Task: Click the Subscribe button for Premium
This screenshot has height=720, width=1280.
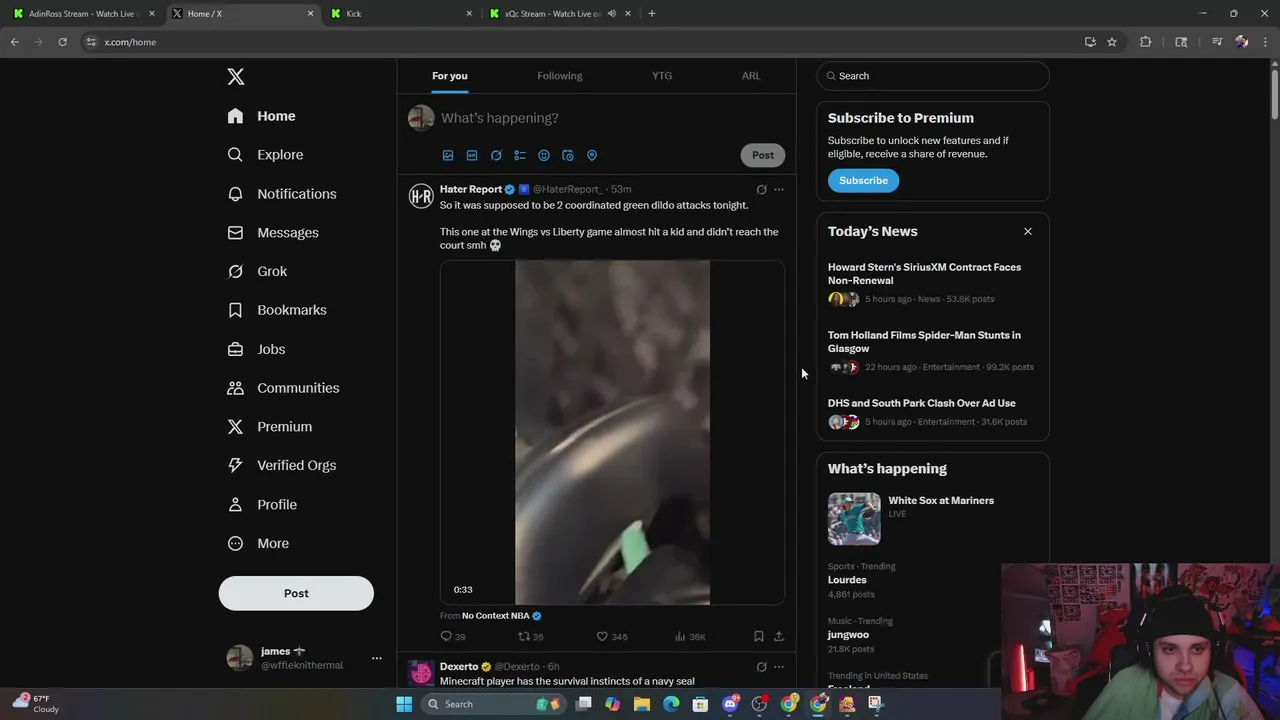Action: coord(863,180)
